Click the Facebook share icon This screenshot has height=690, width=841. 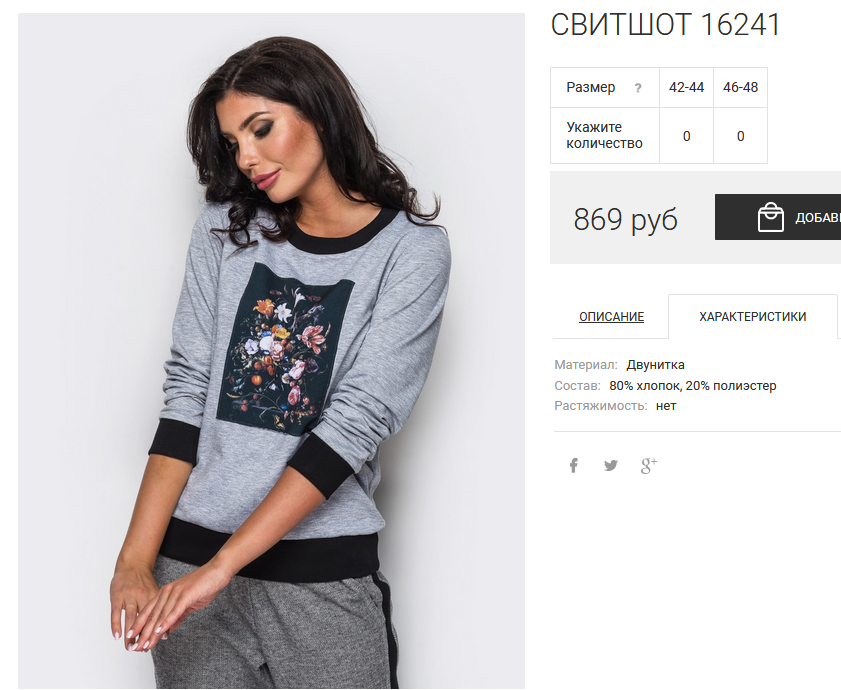coord(573,465)
